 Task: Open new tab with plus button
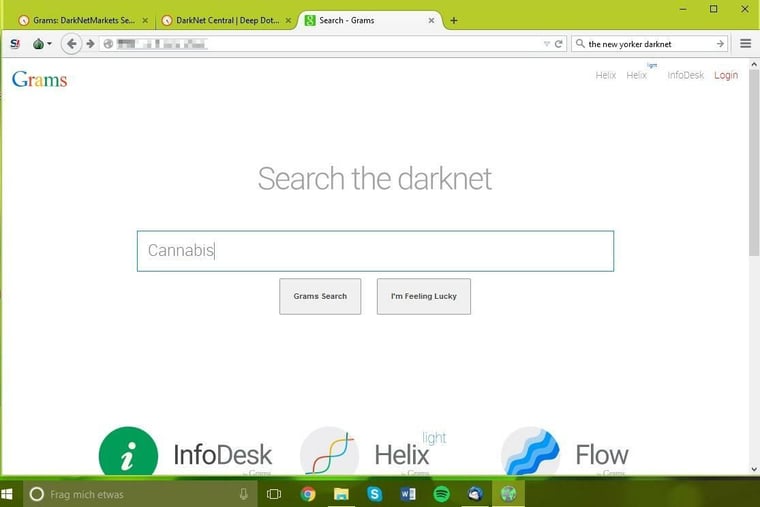454,20
